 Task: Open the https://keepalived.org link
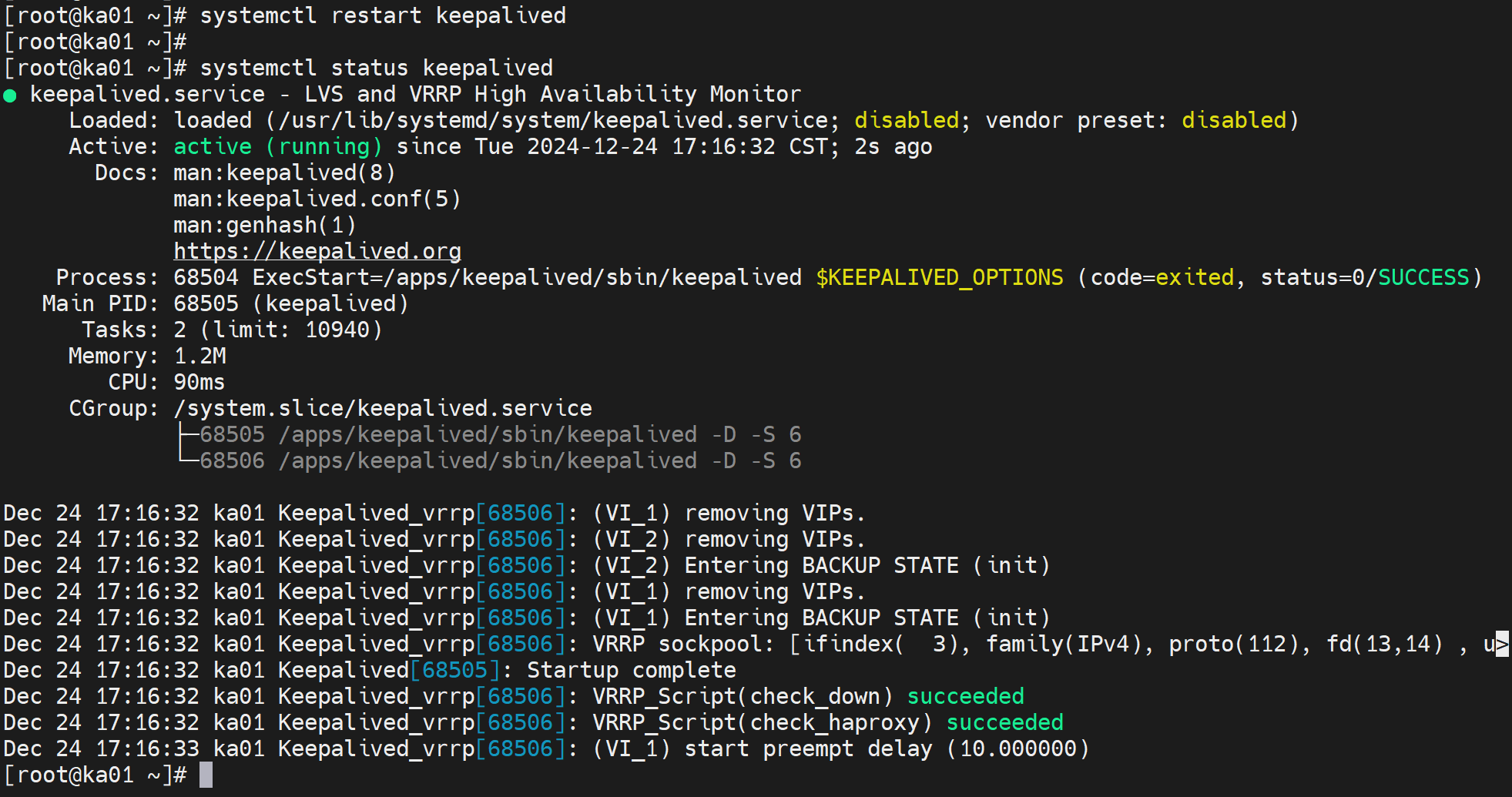(317, 251)
